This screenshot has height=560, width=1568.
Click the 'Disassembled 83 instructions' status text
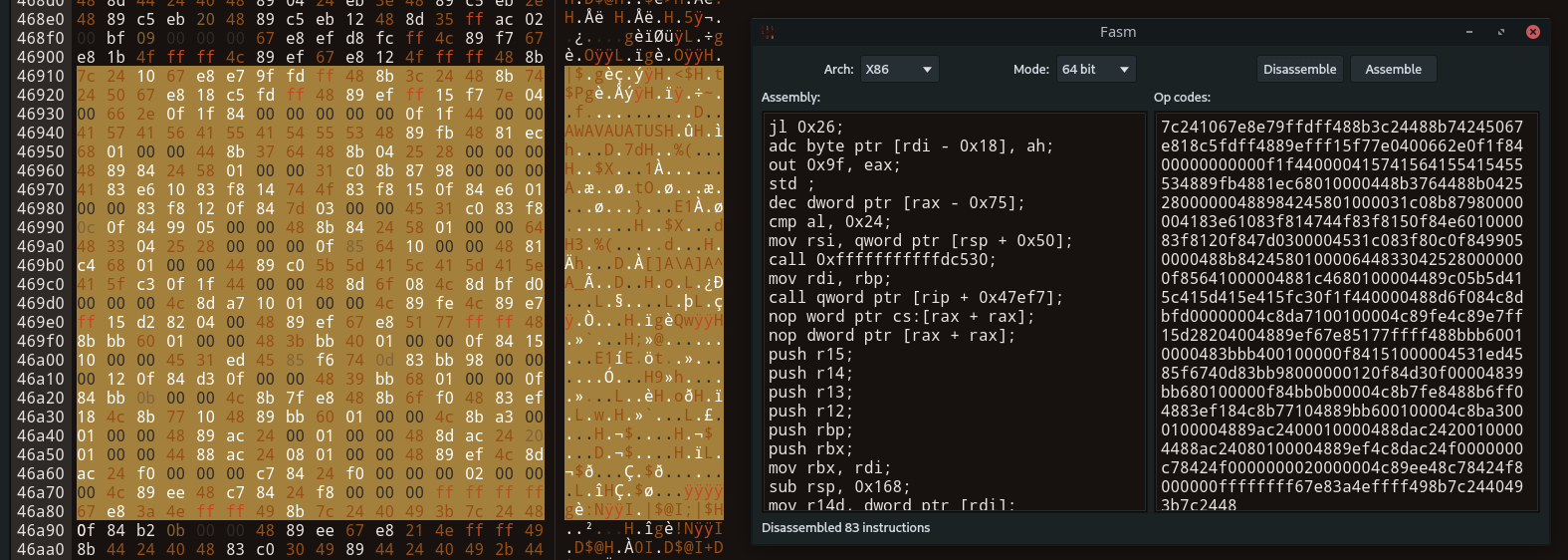point(845,528)
